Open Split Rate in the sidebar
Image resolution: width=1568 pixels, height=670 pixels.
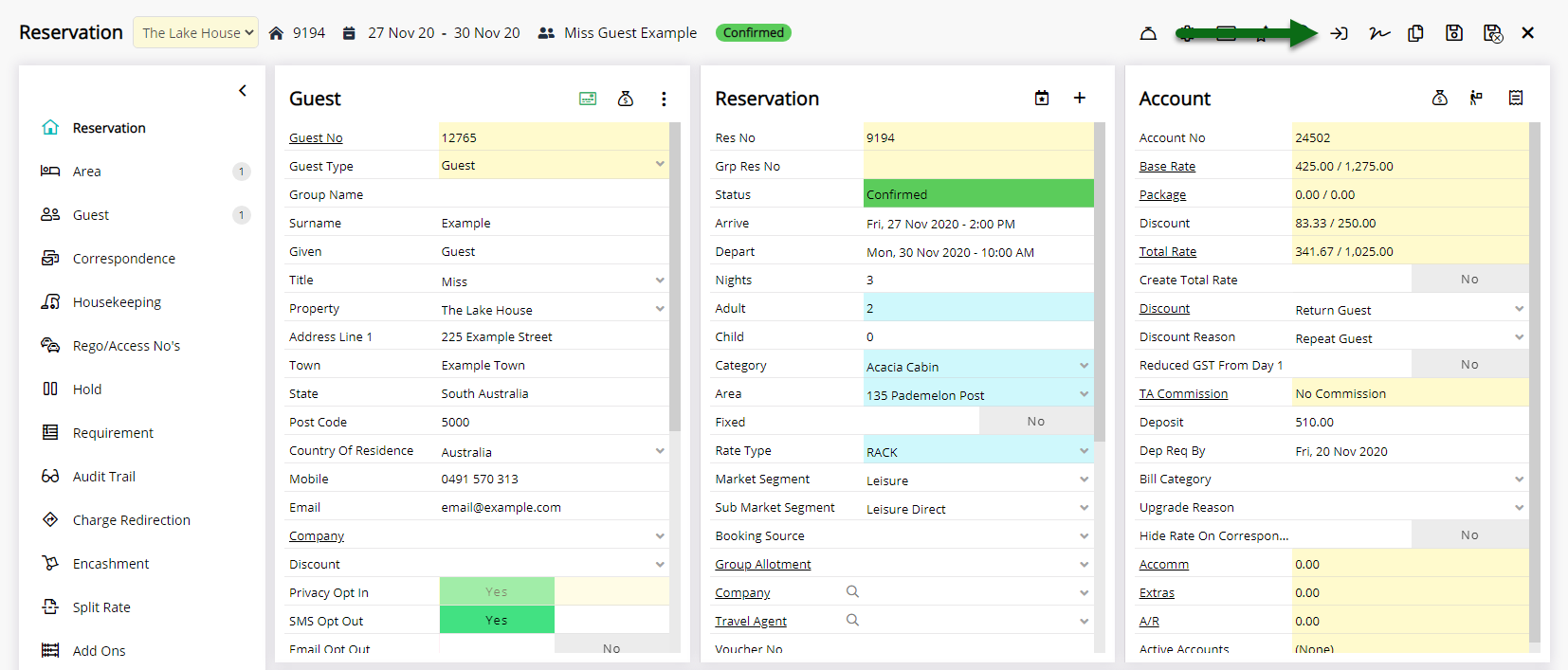[101, 607]
